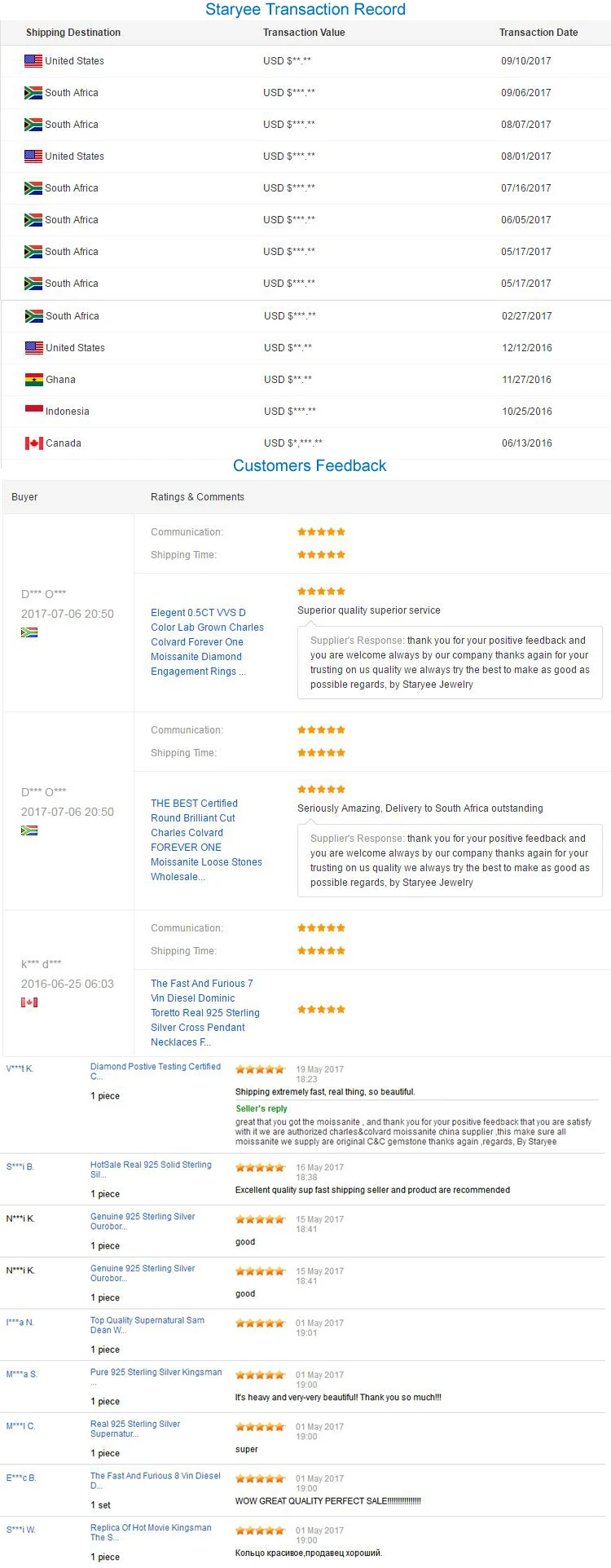
Task: Click the Transaction Date column header
Action: tap(538, 33)
